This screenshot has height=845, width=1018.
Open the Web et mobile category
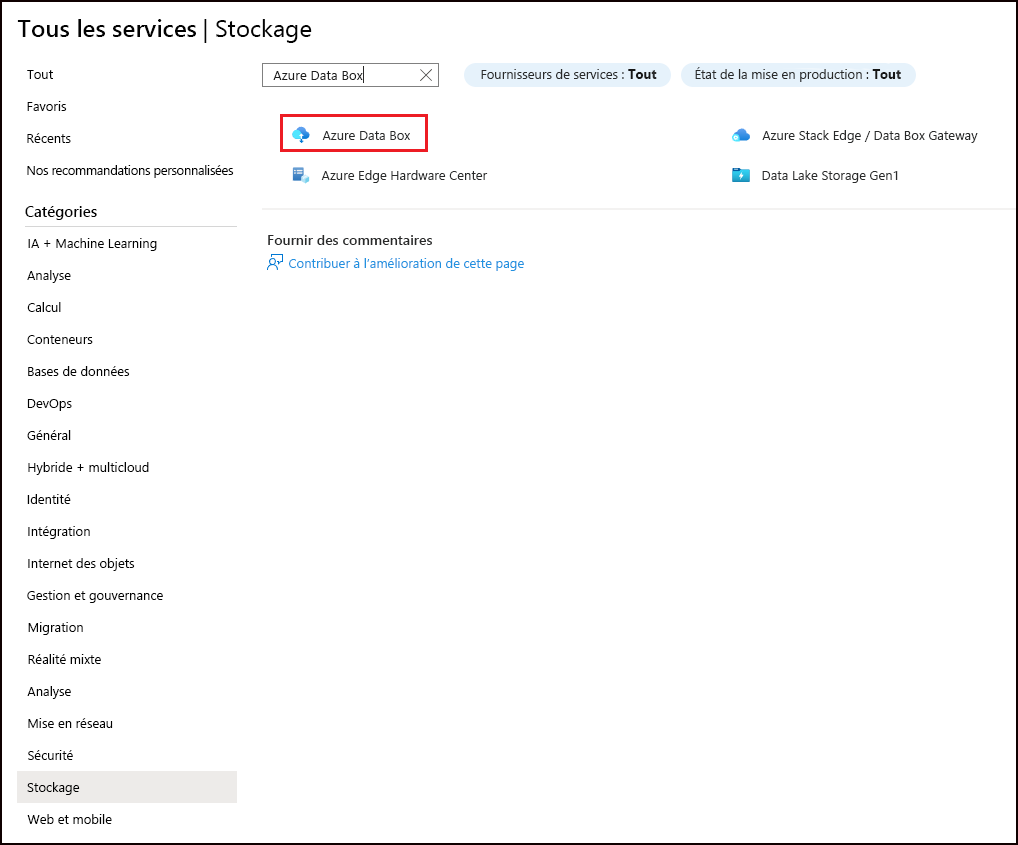click(69, 819)
